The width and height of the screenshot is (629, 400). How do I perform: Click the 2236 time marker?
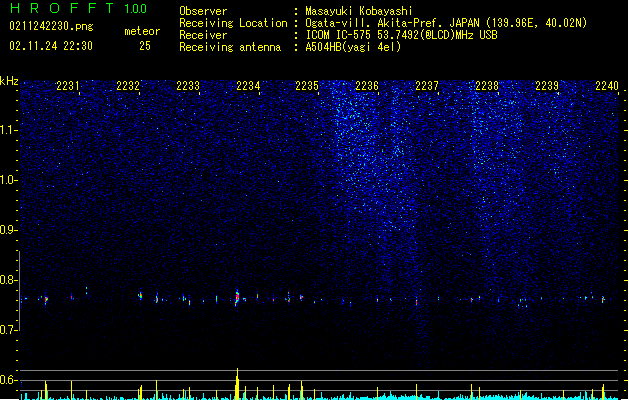(x=367, y=86)
